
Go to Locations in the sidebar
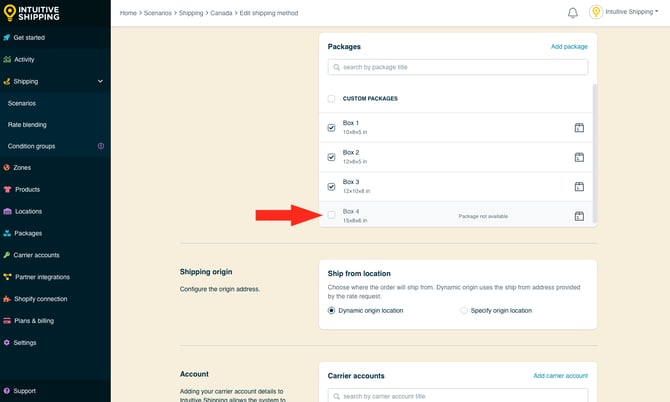click(28, 211)
